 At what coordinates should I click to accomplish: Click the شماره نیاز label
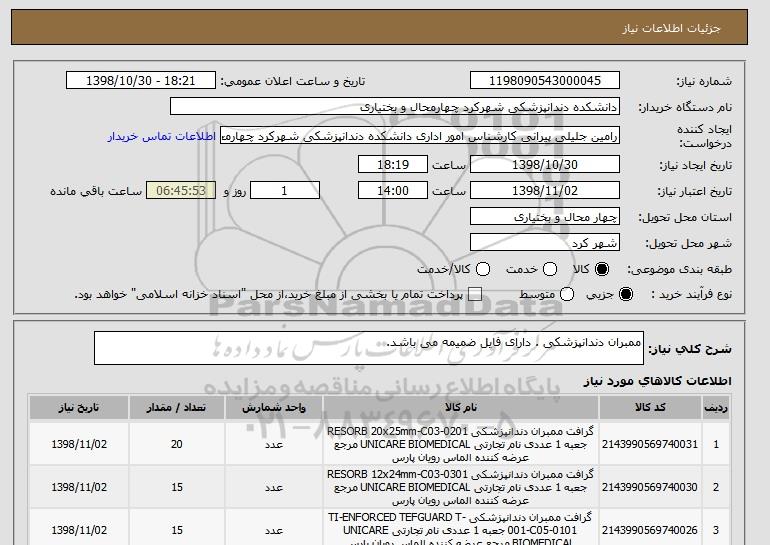[x=704, y=81]
